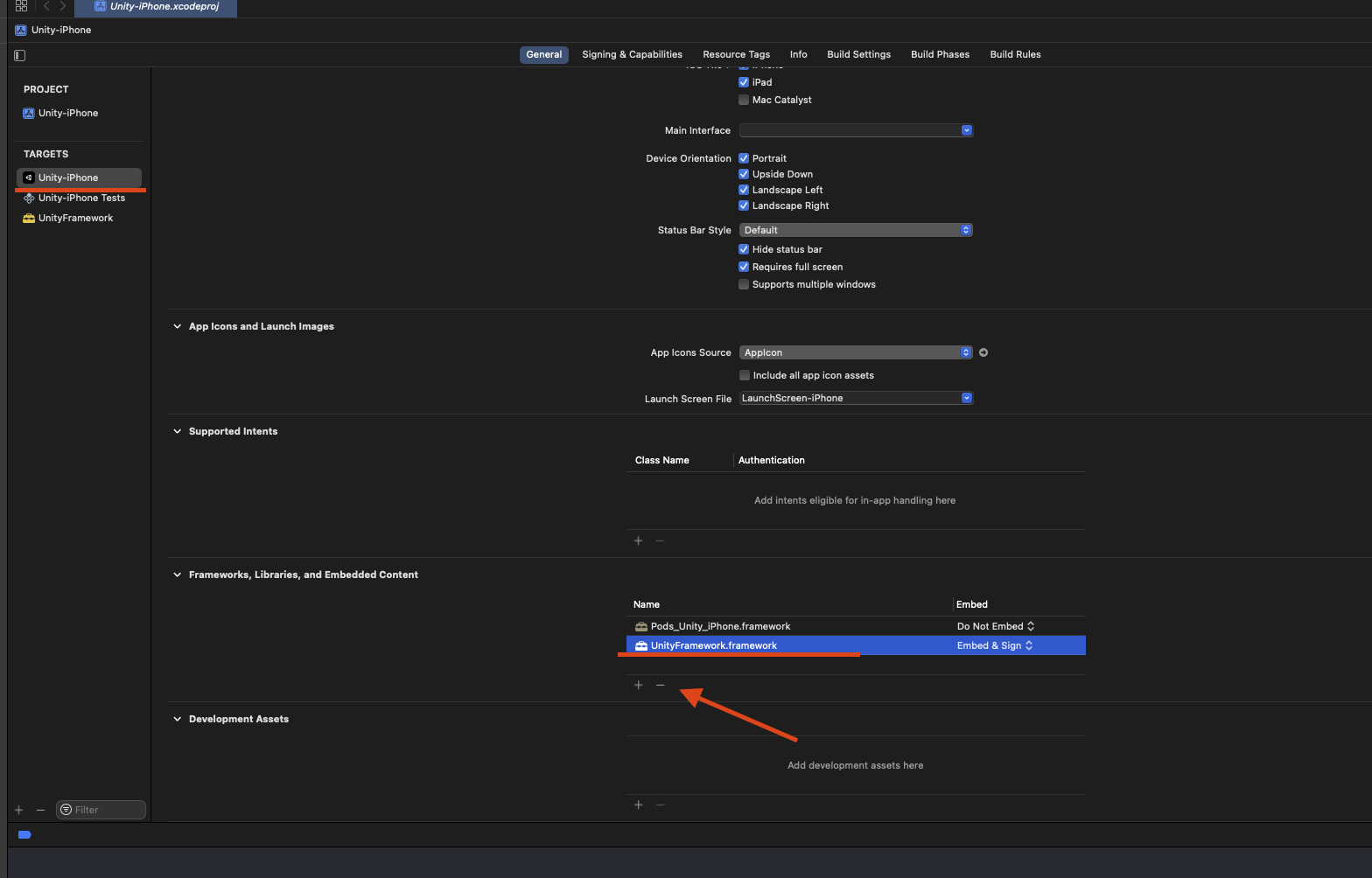The height and width of the screenshot is (878, 1372).
Task: Open the App Icons Source dropdown
Action: (x=856, y=352)
